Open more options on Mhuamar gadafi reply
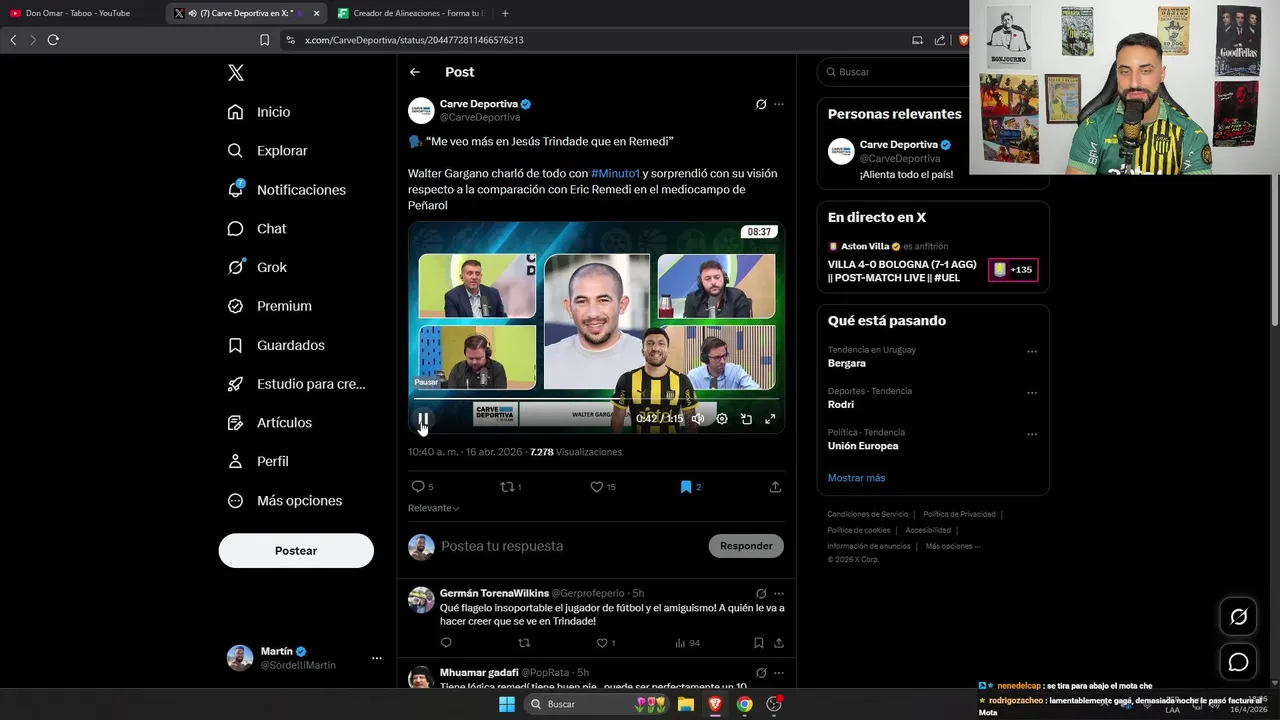 779,673
